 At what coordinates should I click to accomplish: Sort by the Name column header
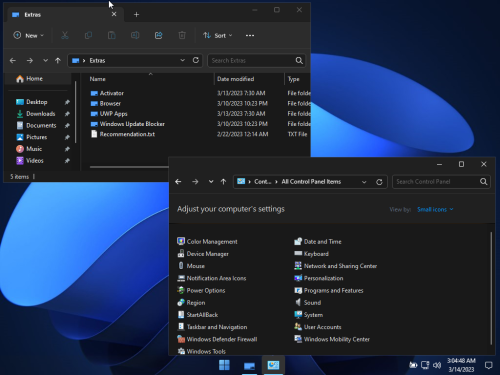pyautogui.click(x=97, y=79)
